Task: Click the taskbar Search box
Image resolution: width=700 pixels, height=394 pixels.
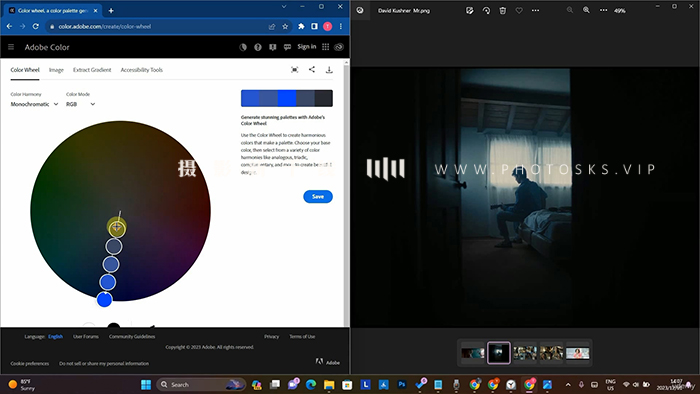Action: coord(201,384)
